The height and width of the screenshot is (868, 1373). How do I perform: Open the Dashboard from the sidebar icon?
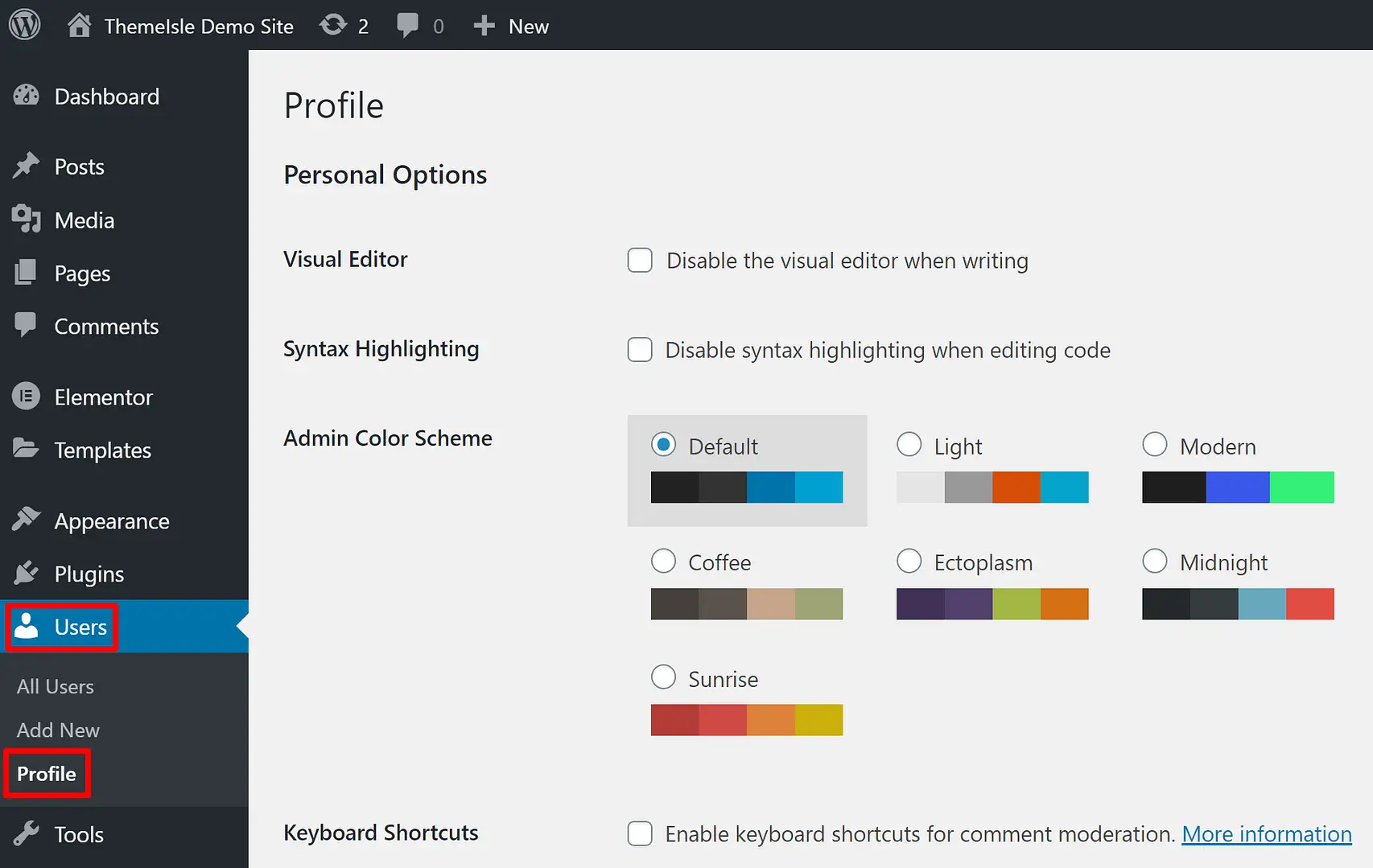point(27,96)
